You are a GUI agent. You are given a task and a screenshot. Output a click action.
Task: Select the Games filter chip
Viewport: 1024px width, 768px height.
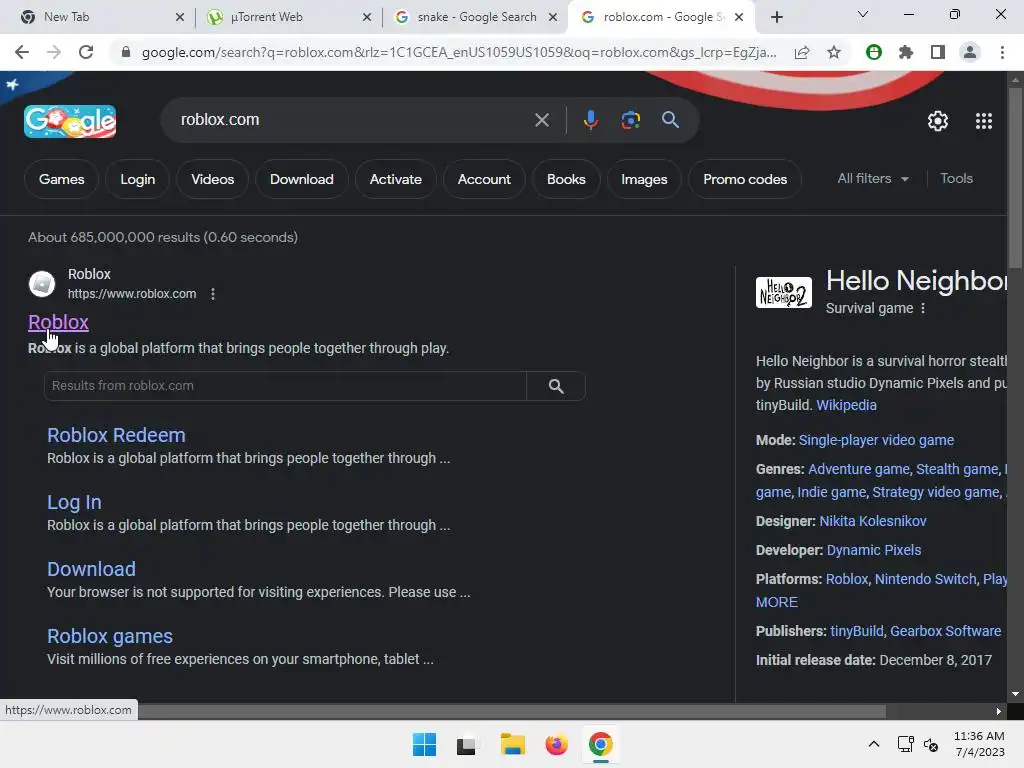coord(61,180)
